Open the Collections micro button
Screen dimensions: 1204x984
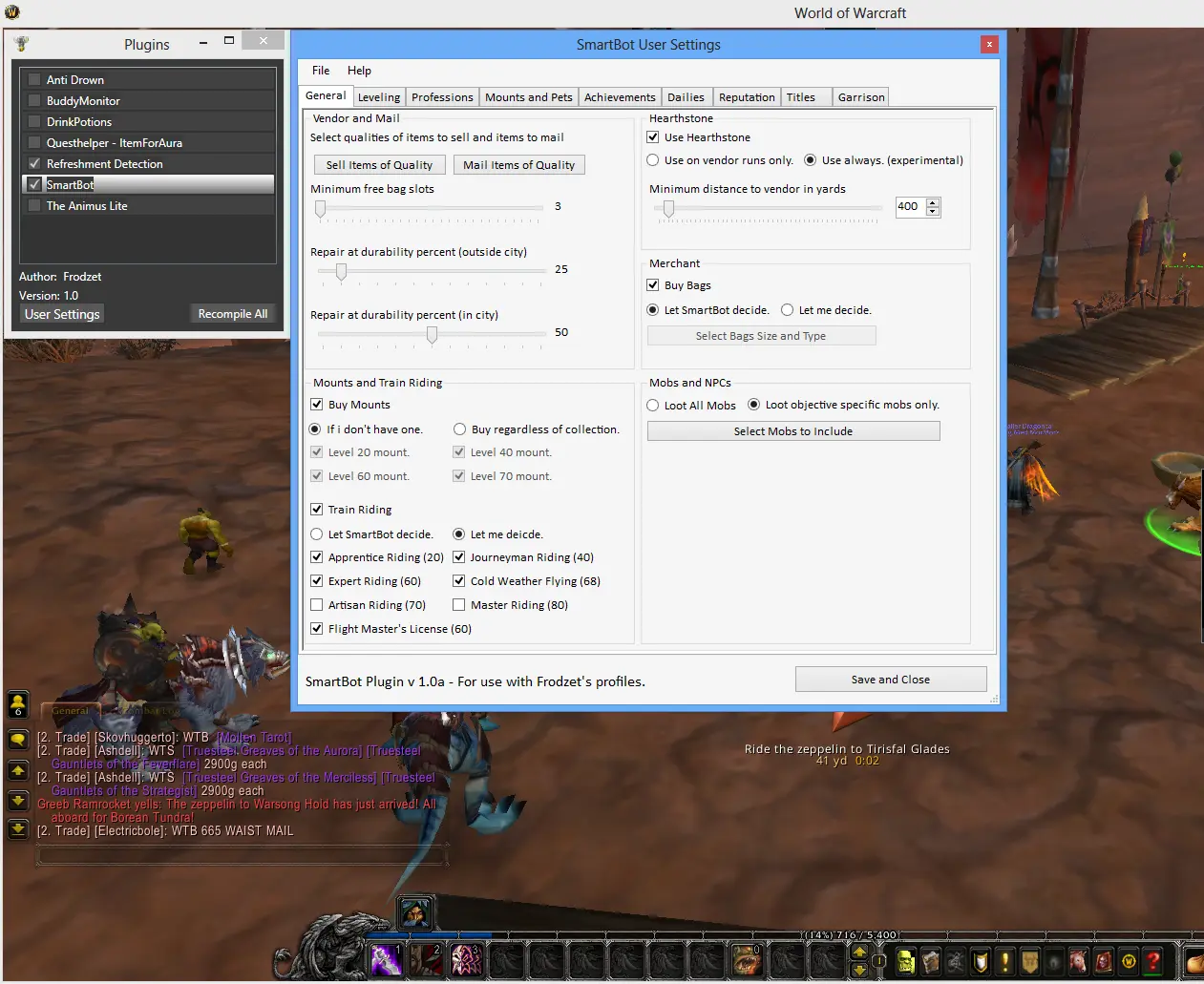coord(1079,961)
